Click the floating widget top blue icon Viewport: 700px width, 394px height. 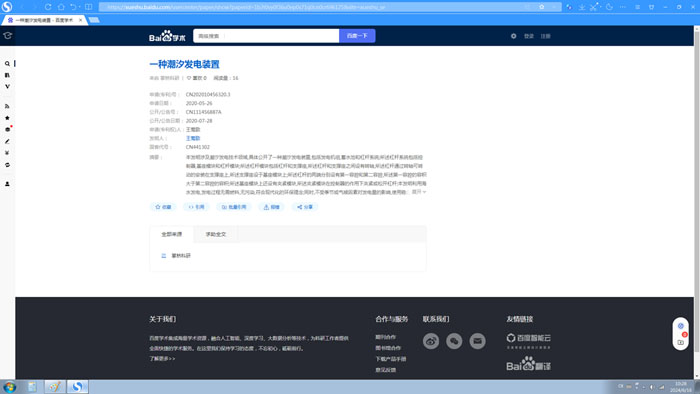point(680,326)
